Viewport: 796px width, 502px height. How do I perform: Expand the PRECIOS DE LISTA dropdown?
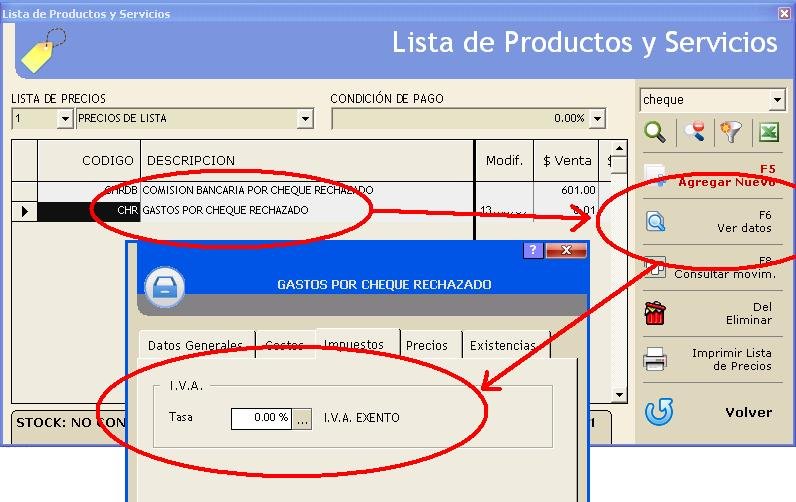(305, 119)
